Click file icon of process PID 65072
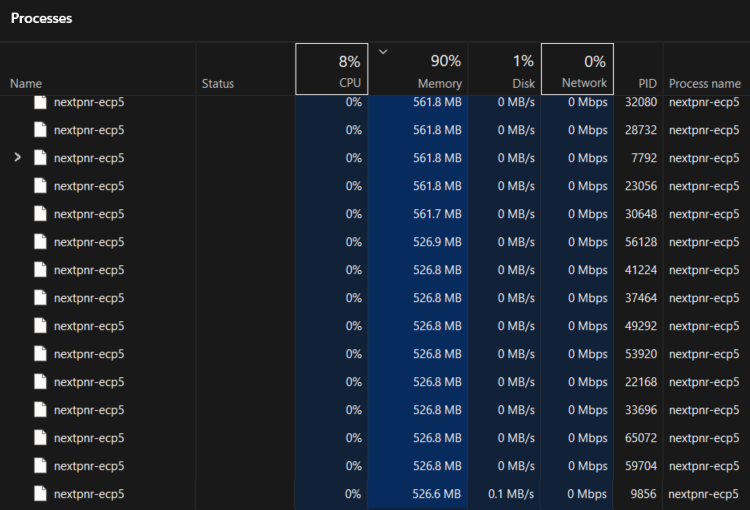Image resolution: width=750 pixels, height=510 pixels. click(x=41, y=437)
